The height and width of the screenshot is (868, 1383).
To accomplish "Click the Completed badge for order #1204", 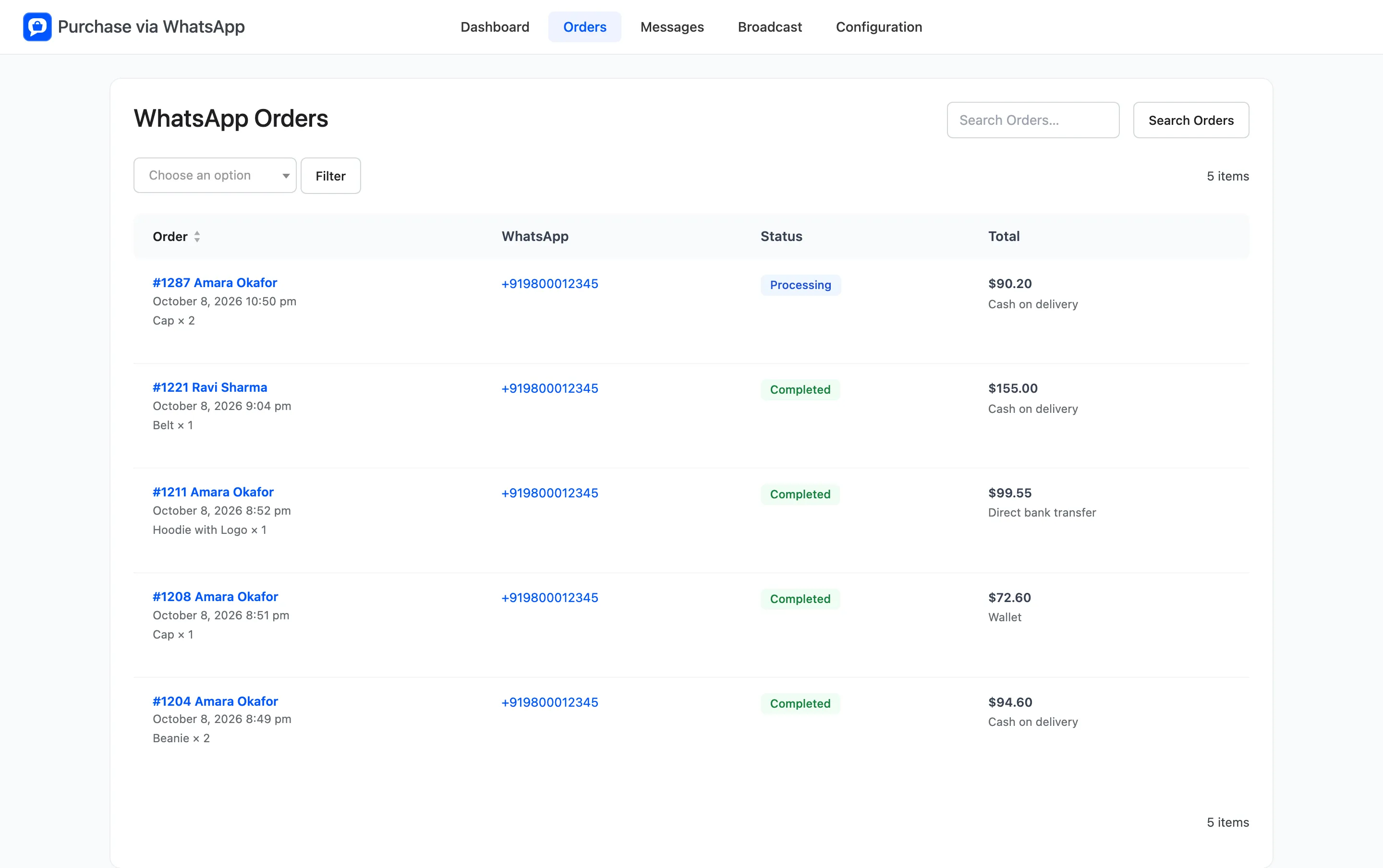I will tap(800, 704).
